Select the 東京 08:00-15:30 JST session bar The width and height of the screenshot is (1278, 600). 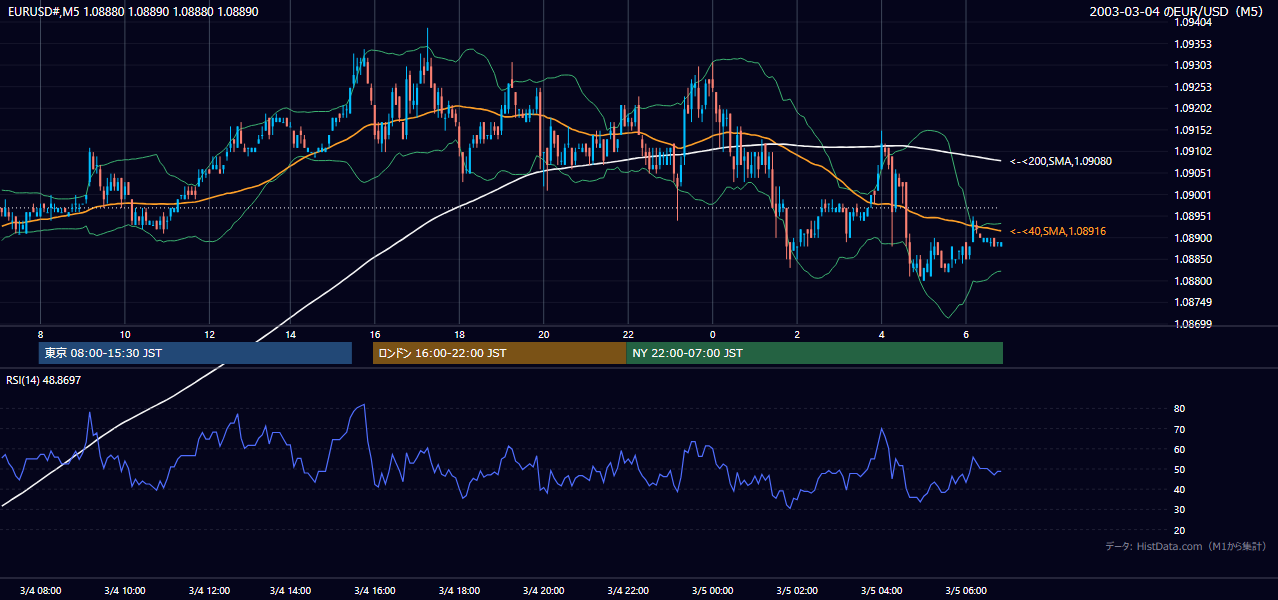click(195, 353)
